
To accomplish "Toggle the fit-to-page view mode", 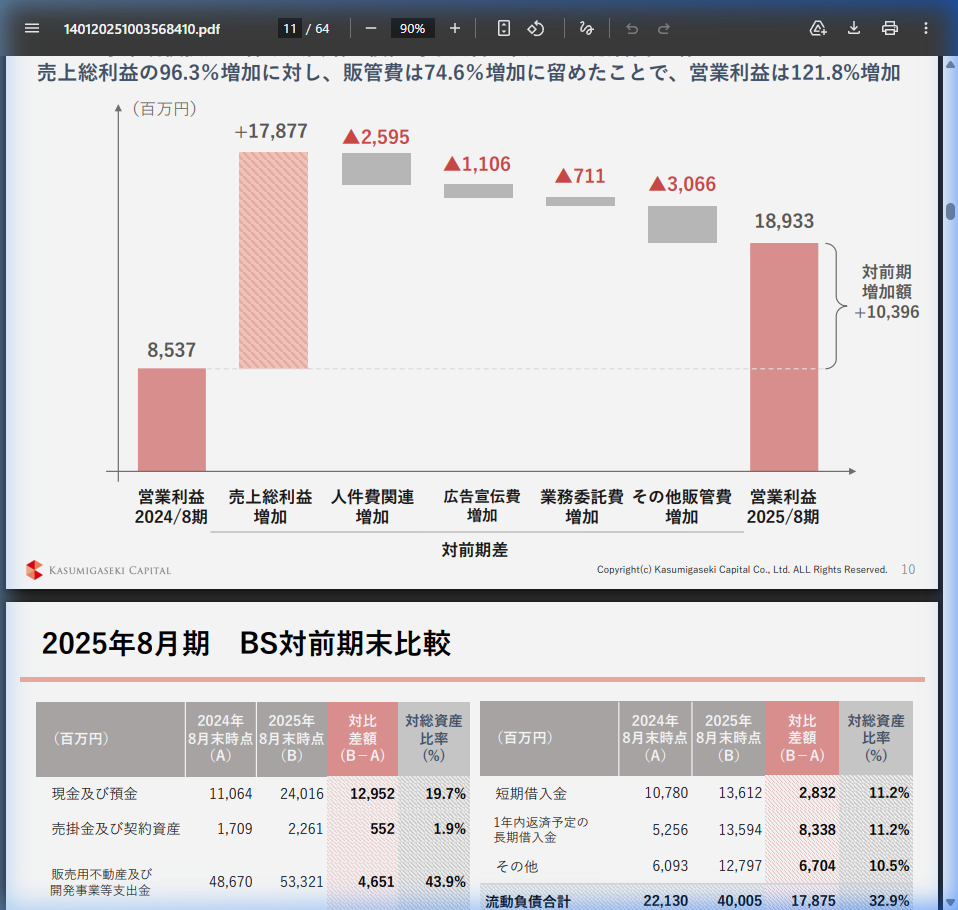I will [503, 28].
